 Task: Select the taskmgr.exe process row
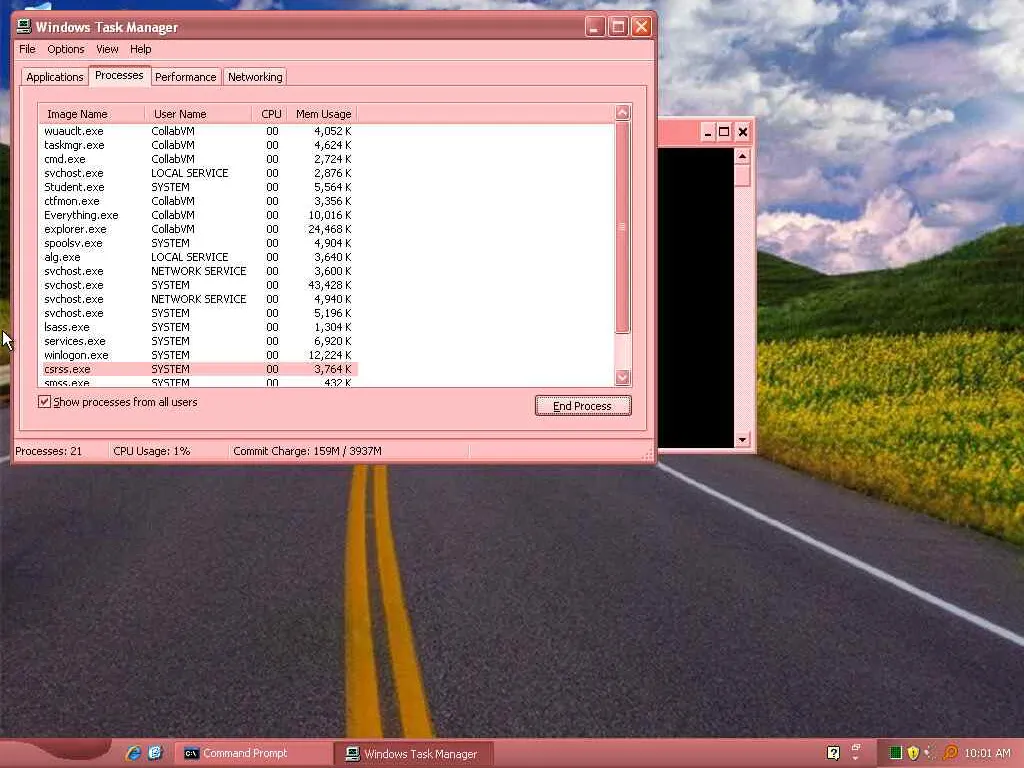(198, 145)
